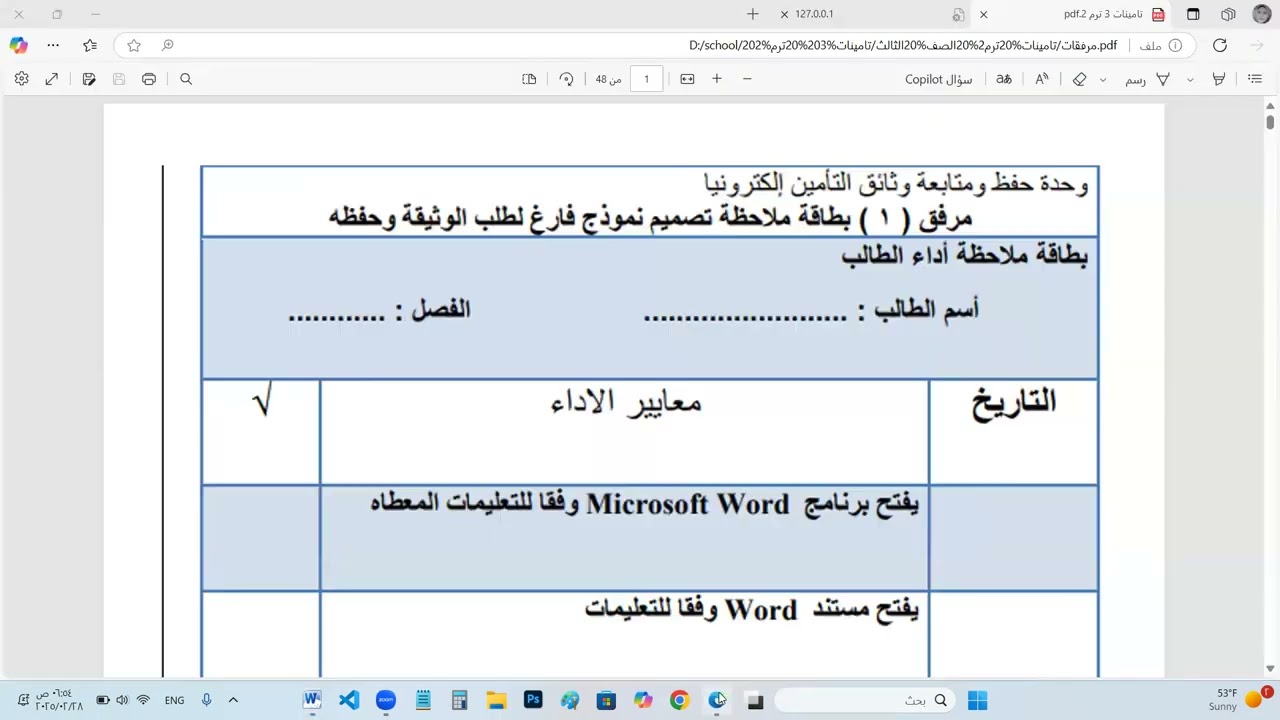Open Visual Studio Code from taskbar

point(349,700)
